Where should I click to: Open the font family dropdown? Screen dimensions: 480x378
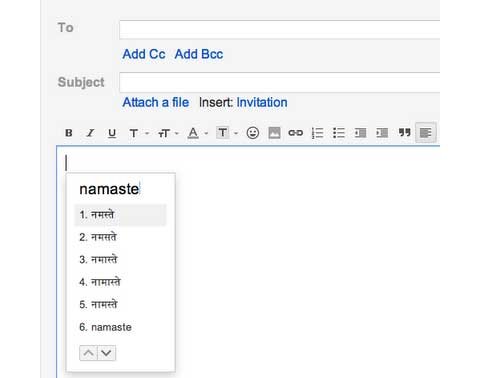pyautogui.click(x=138, y=133)
